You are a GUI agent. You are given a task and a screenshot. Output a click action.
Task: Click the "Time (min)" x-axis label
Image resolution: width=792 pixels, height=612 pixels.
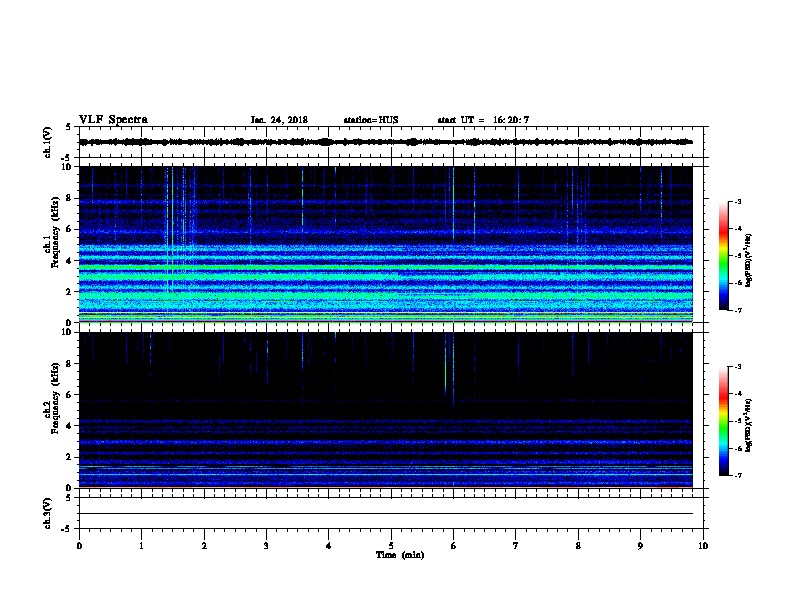[x=400, y=555]
